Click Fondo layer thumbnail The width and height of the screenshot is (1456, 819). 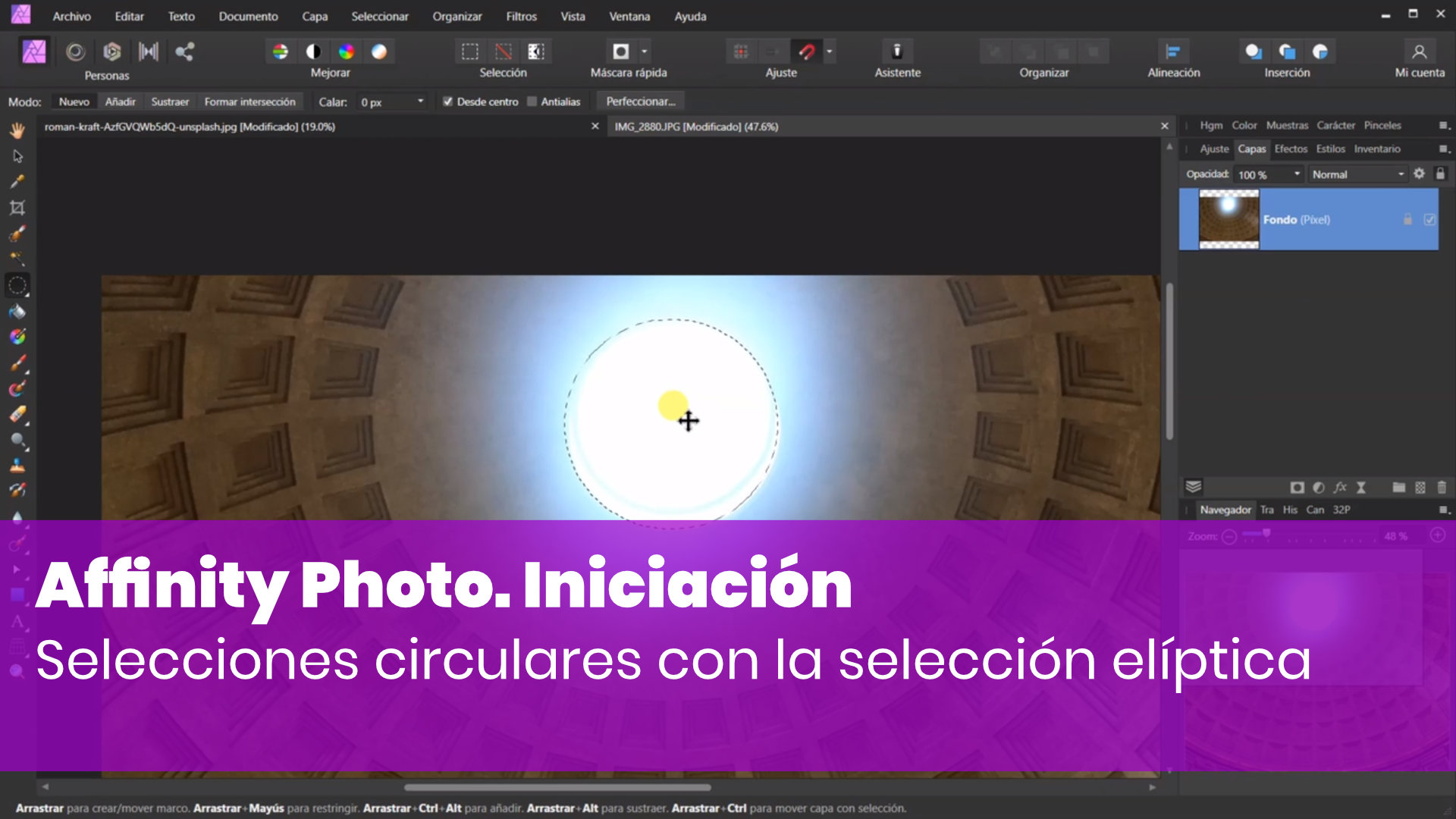pos(1228,220)
